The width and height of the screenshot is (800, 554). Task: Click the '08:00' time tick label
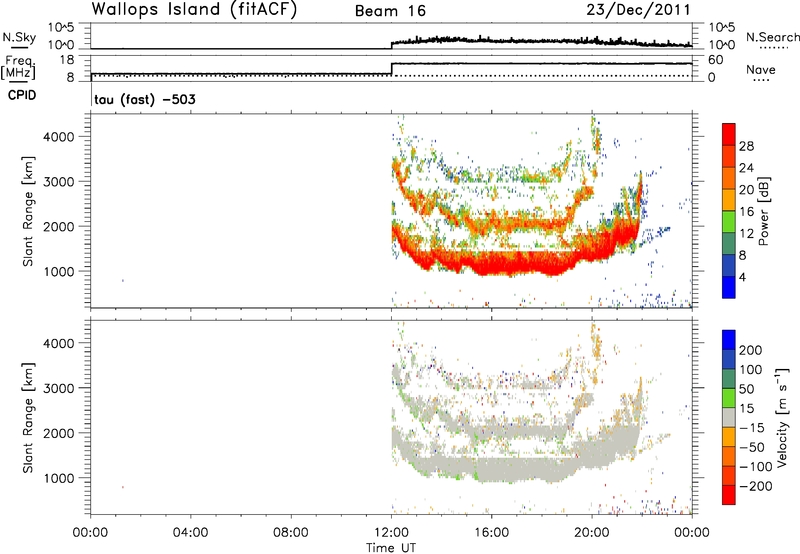coord(291,533)
